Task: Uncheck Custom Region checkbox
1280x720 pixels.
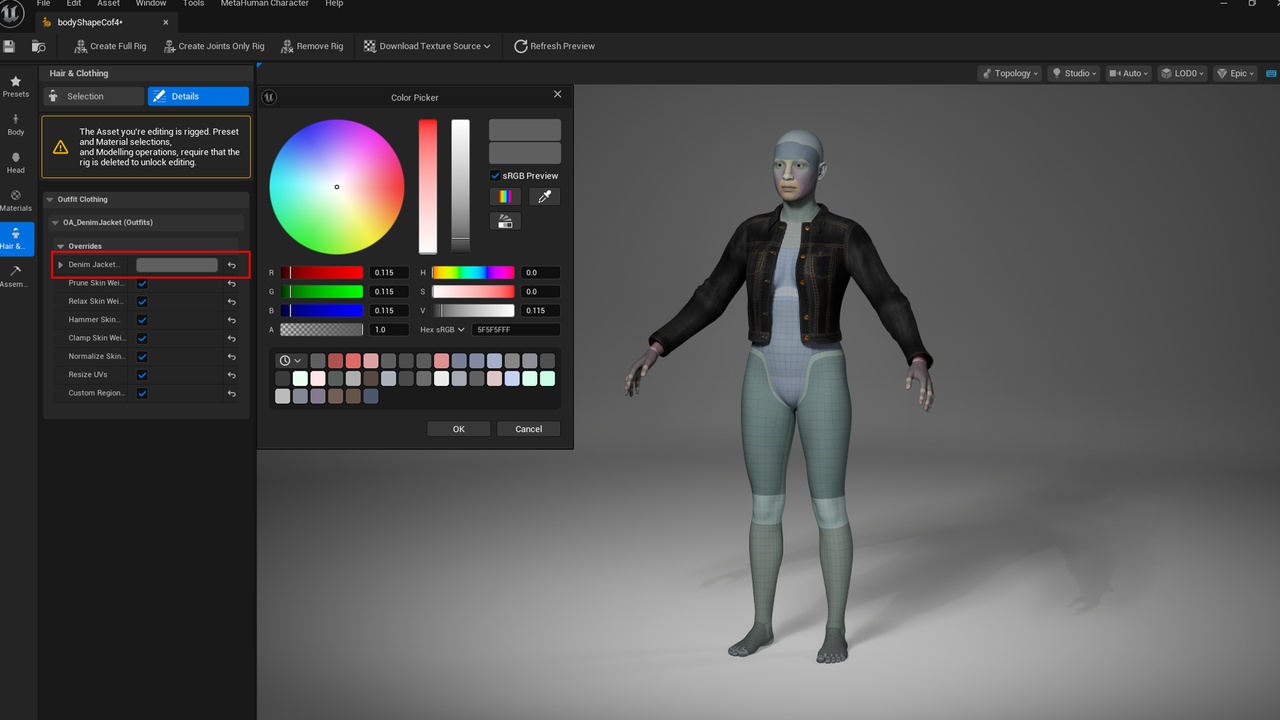Action: click(142, 393)
